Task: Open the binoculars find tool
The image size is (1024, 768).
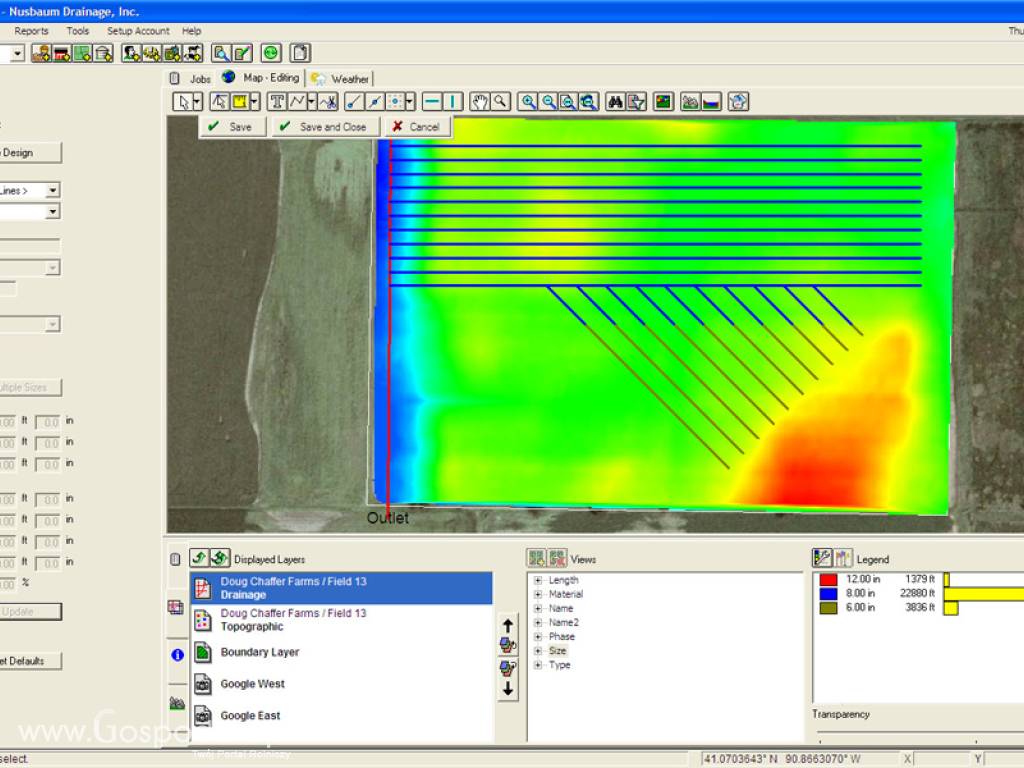Action: click(615, 102)
